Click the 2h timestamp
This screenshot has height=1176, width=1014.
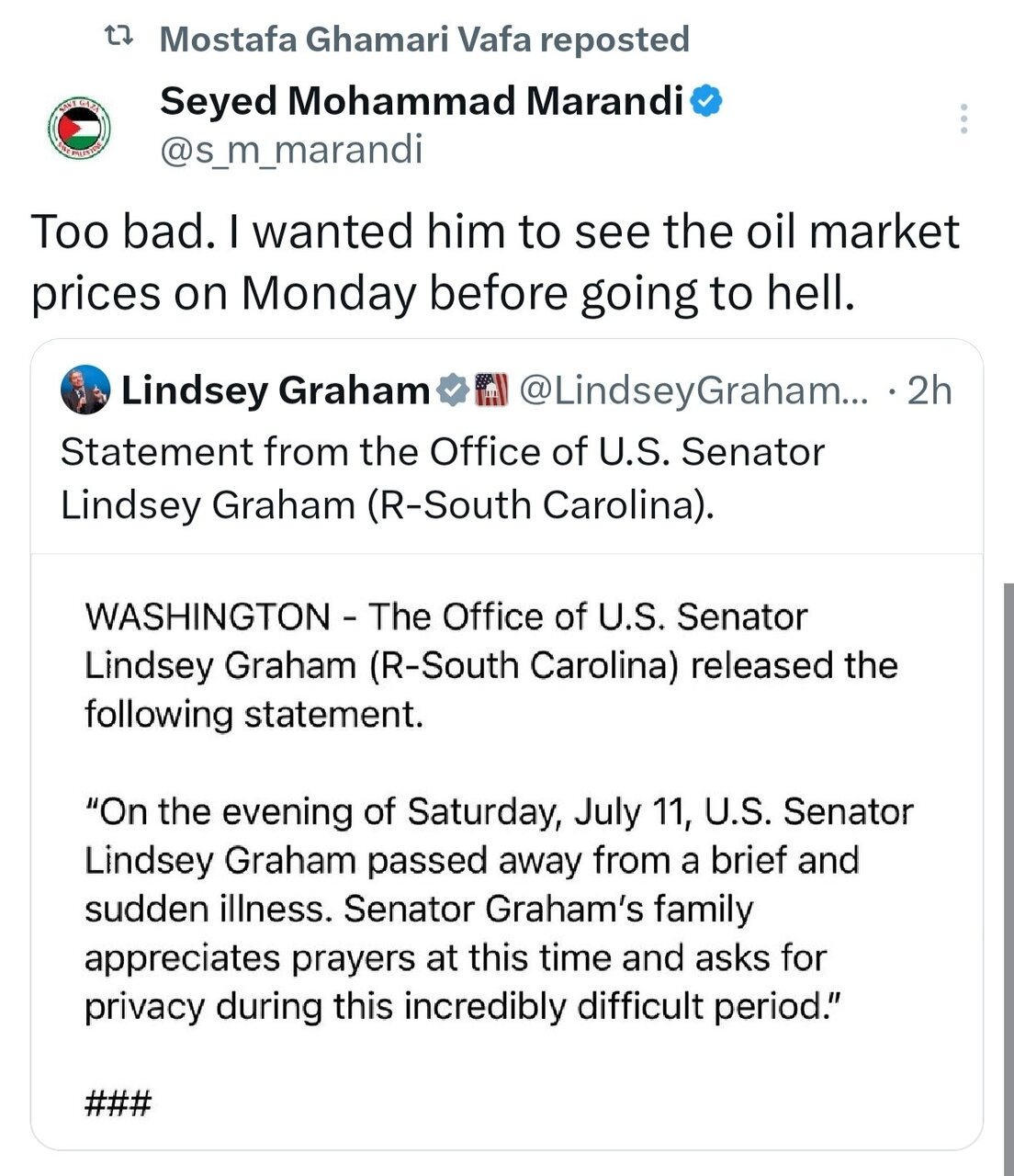coord(929,390)
